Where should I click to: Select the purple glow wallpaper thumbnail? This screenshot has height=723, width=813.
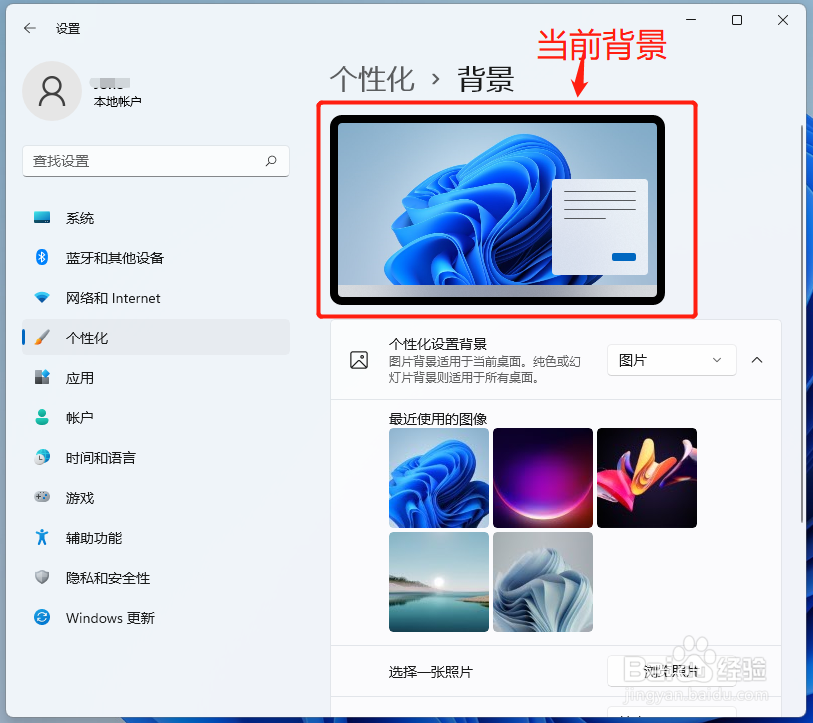(x=543, y=478)
